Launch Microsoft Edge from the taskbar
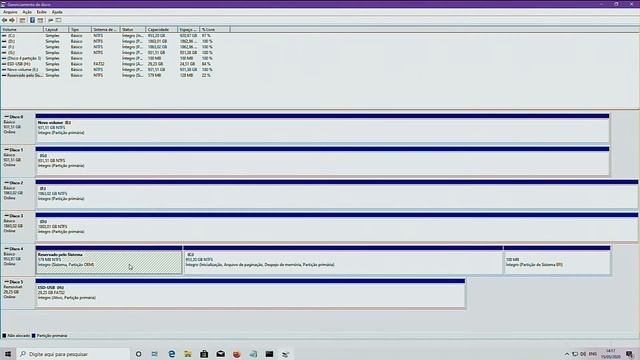Viewport: 640px width, 360px height. [x=171, y=354]
